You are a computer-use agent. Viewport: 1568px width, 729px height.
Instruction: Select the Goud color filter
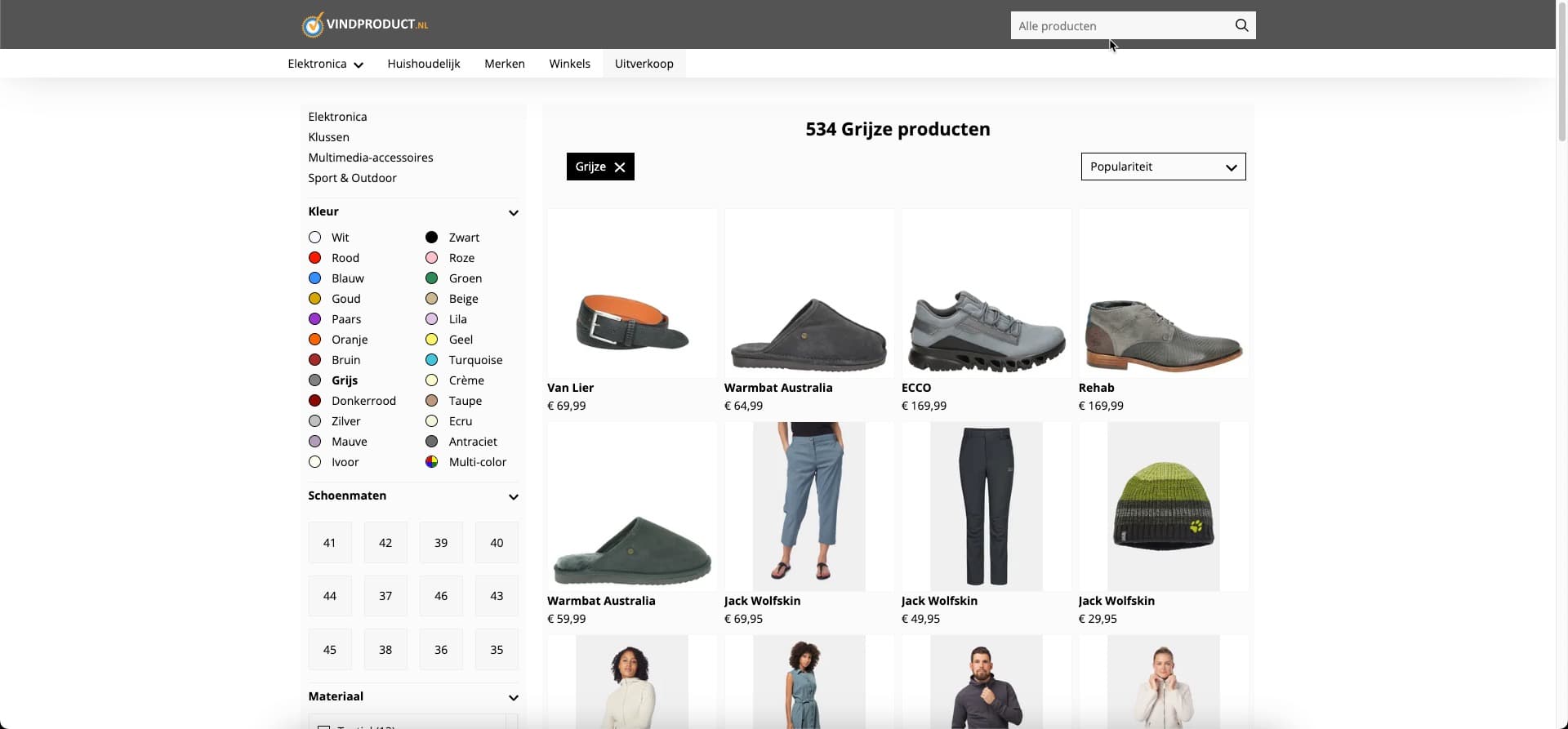[x=335, y=299]
